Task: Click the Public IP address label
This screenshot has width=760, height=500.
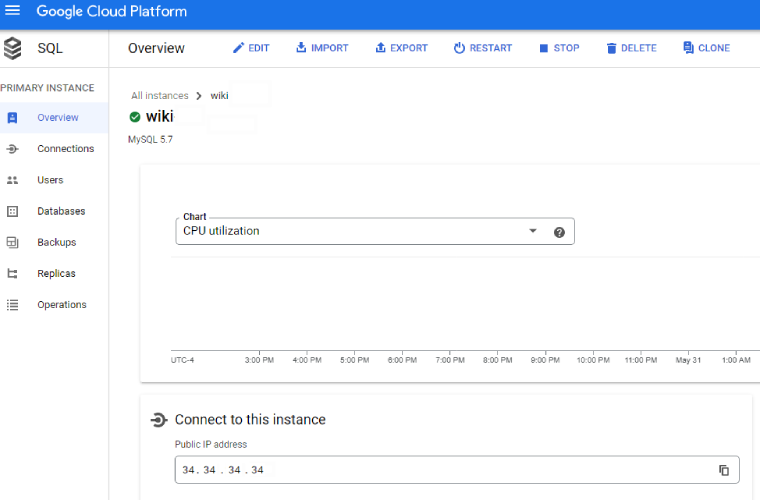Action: coord(211,444)
